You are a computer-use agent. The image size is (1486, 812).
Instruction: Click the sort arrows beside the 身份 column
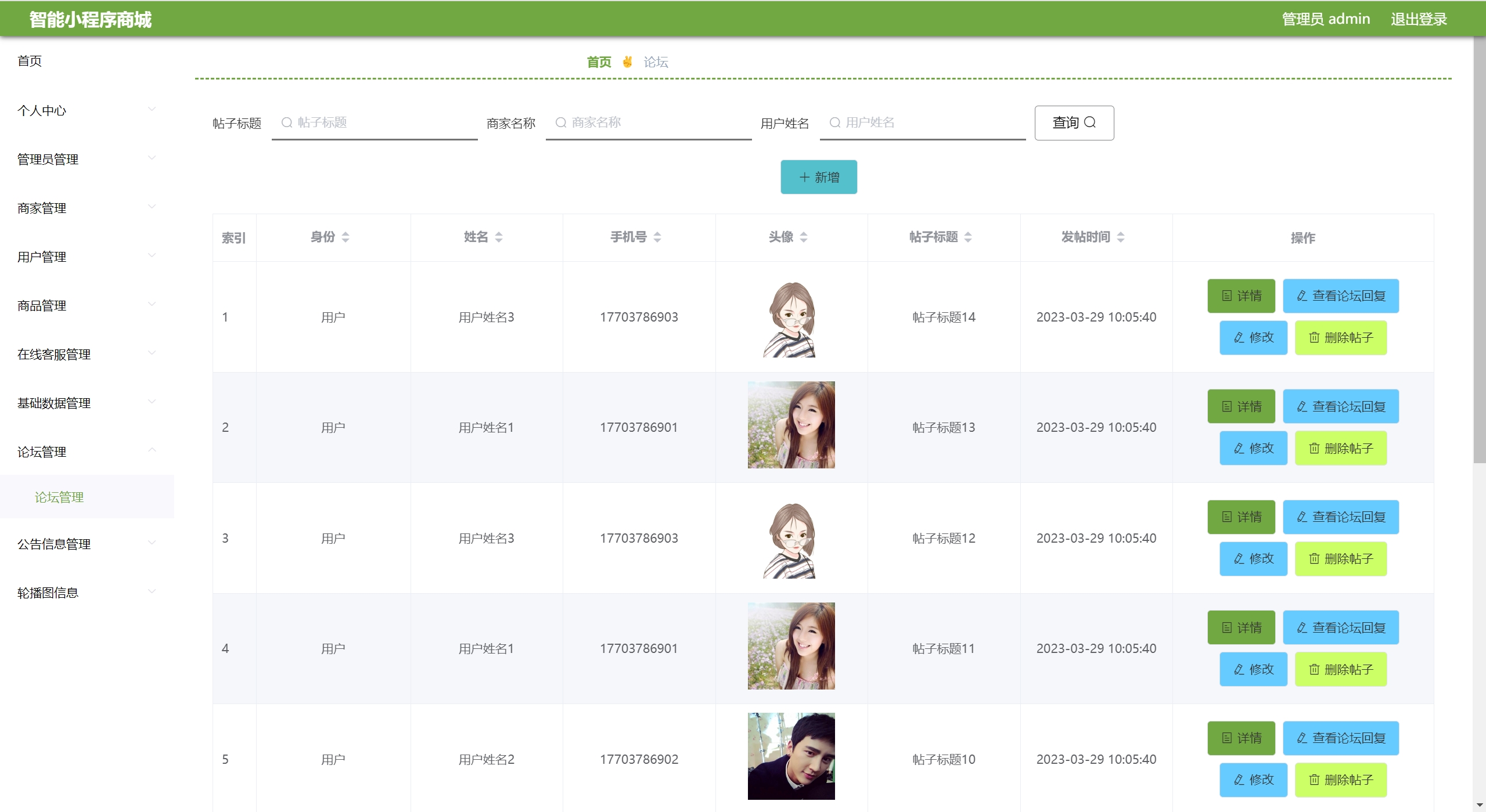[x=346, y=237]
